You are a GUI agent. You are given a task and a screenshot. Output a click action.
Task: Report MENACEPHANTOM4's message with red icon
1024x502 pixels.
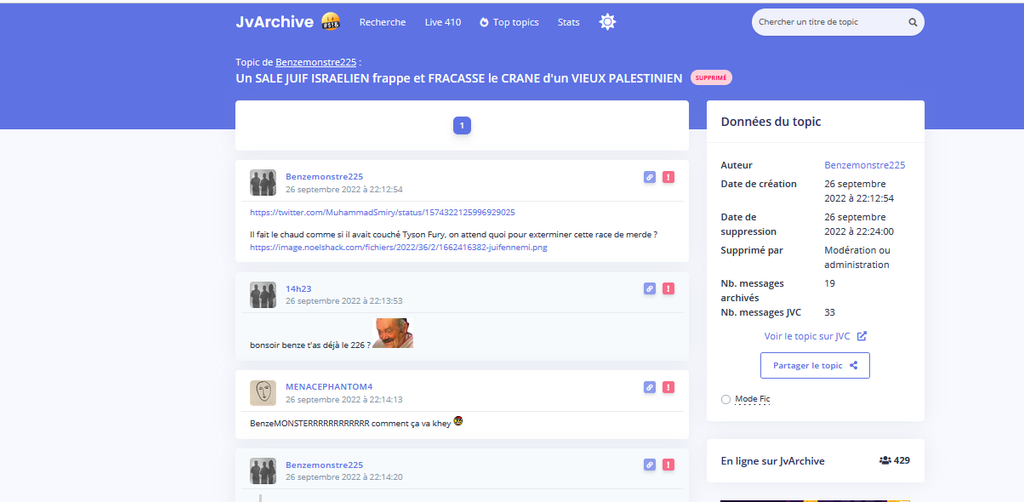click(668, 387)
